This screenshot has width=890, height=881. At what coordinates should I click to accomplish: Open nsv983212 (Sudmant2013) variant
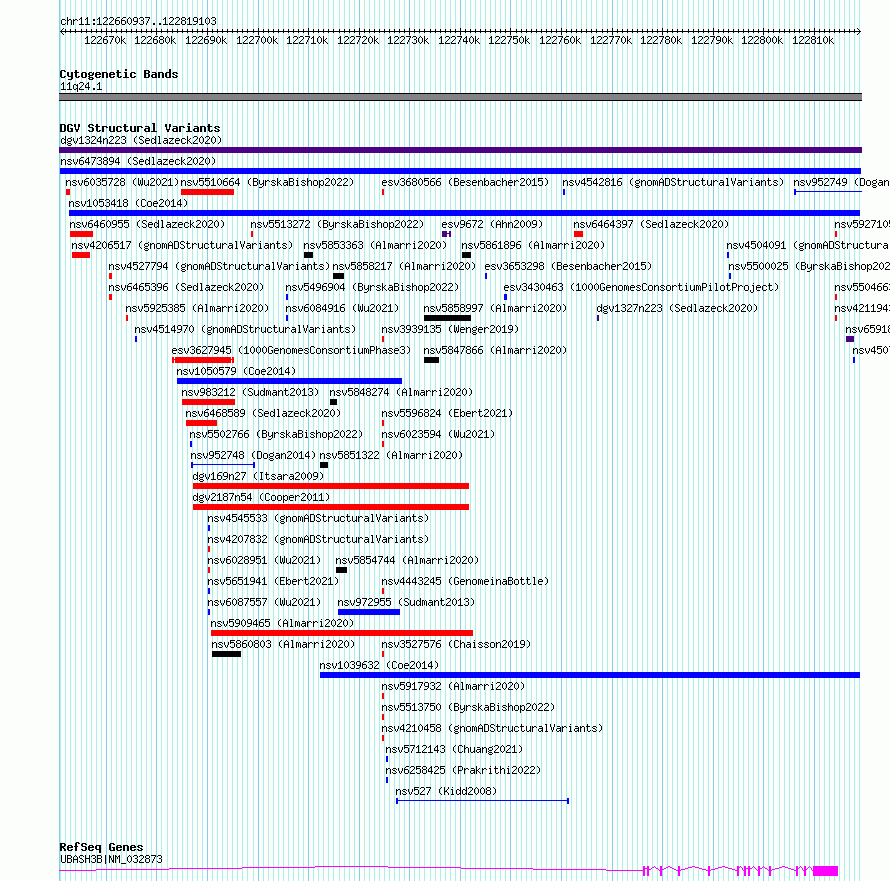pyautogui.click(x=250, y=392)
